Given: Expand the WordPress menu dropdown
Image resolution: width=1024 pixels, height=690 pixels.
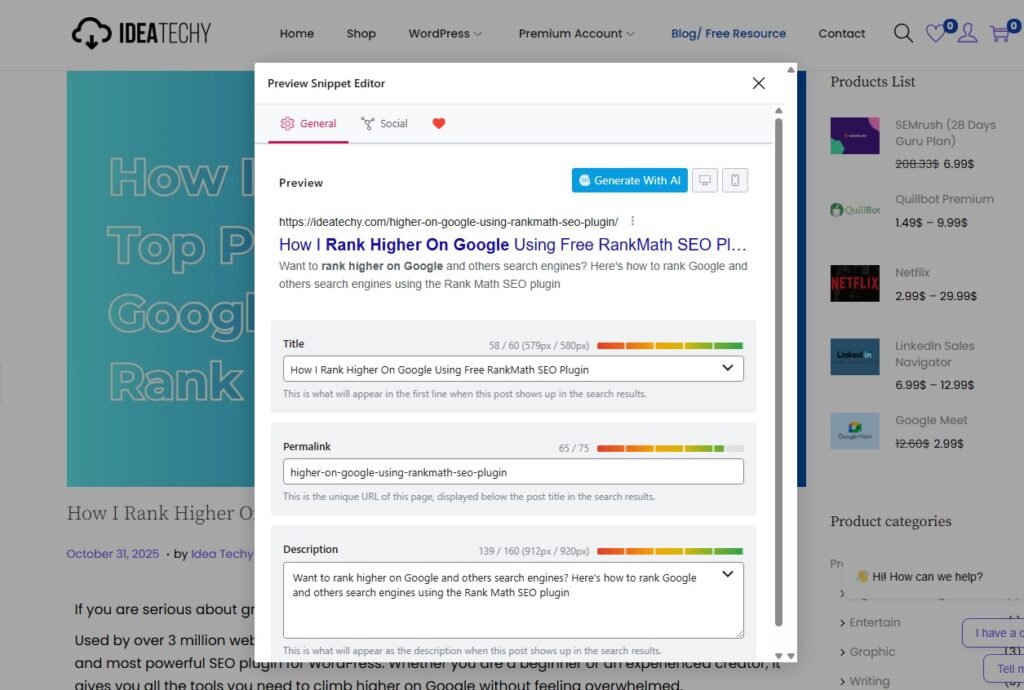Looking at the screenshot, I should point(445,34).
